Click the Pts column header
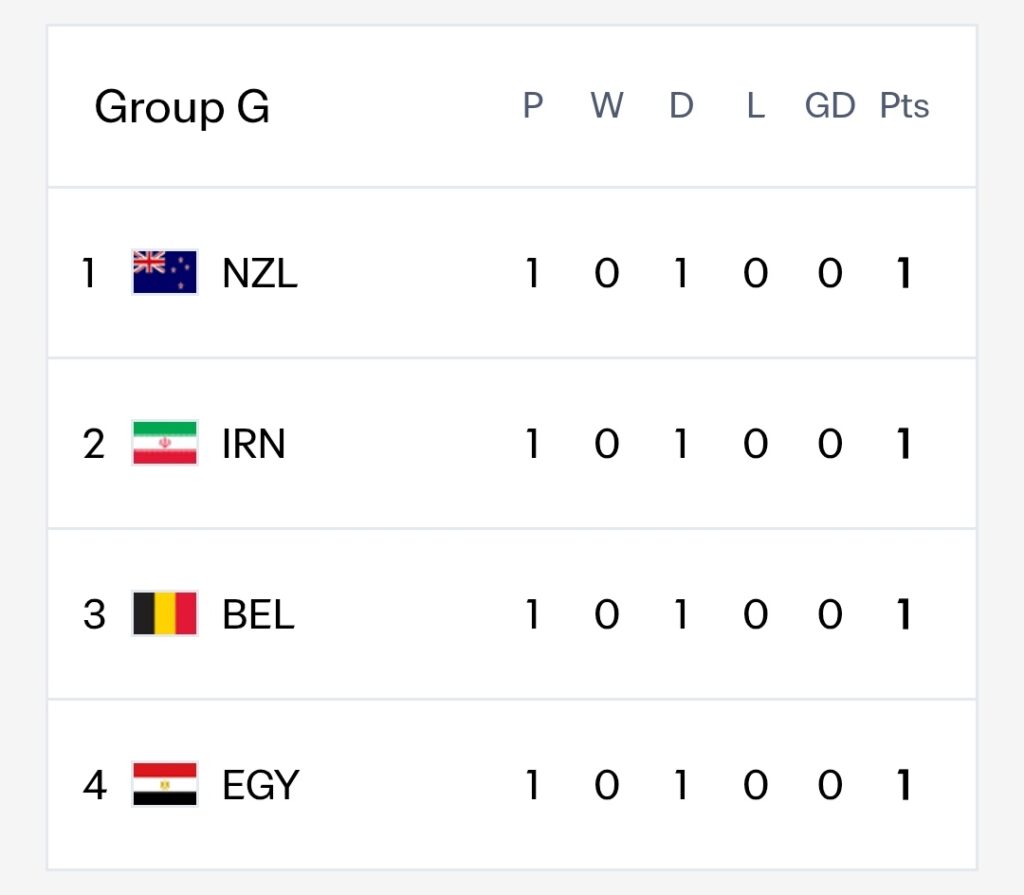1024x895 pixels. [904, 105]
